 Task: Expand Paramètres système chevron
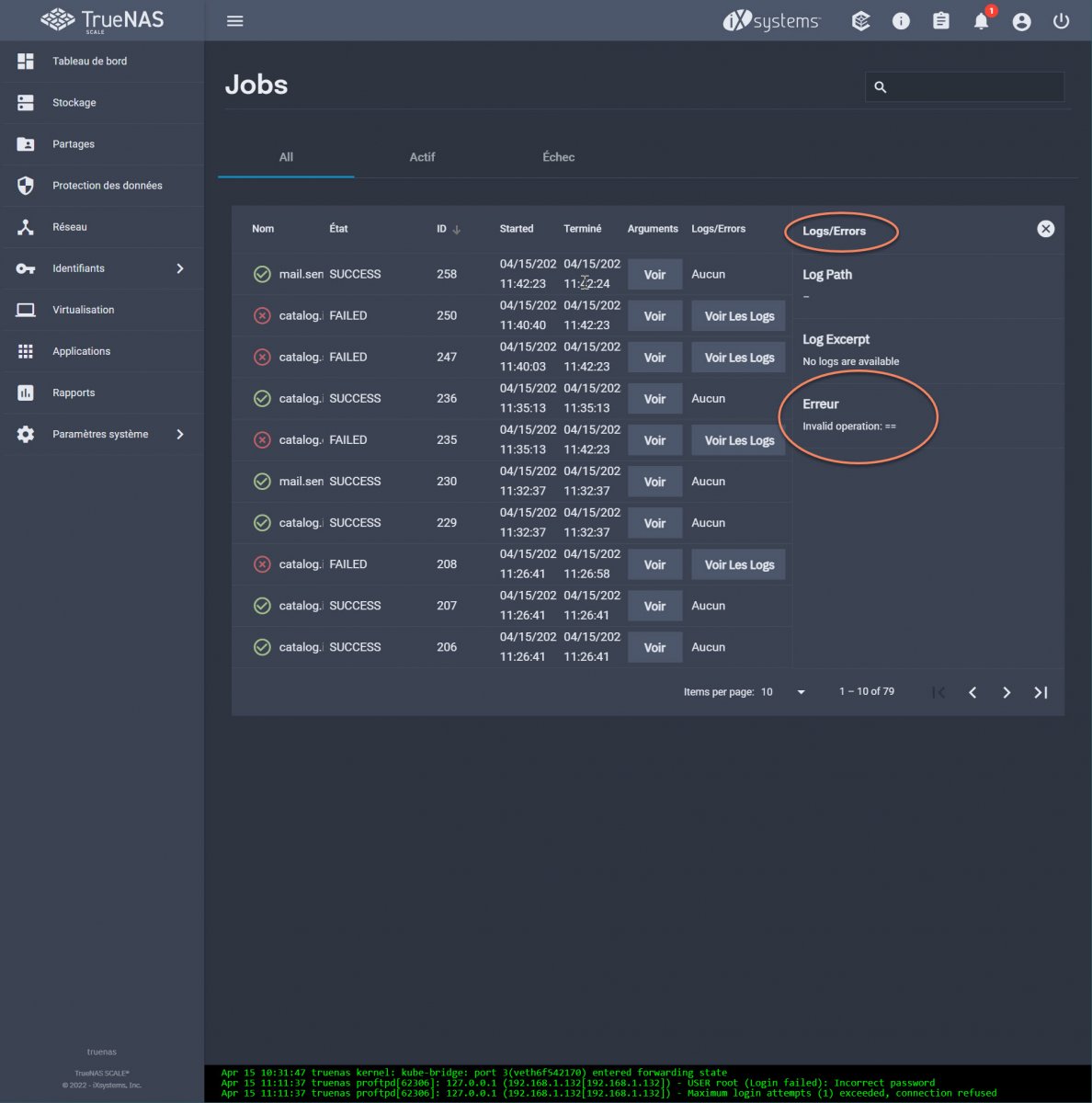click(x=180, y=434)
